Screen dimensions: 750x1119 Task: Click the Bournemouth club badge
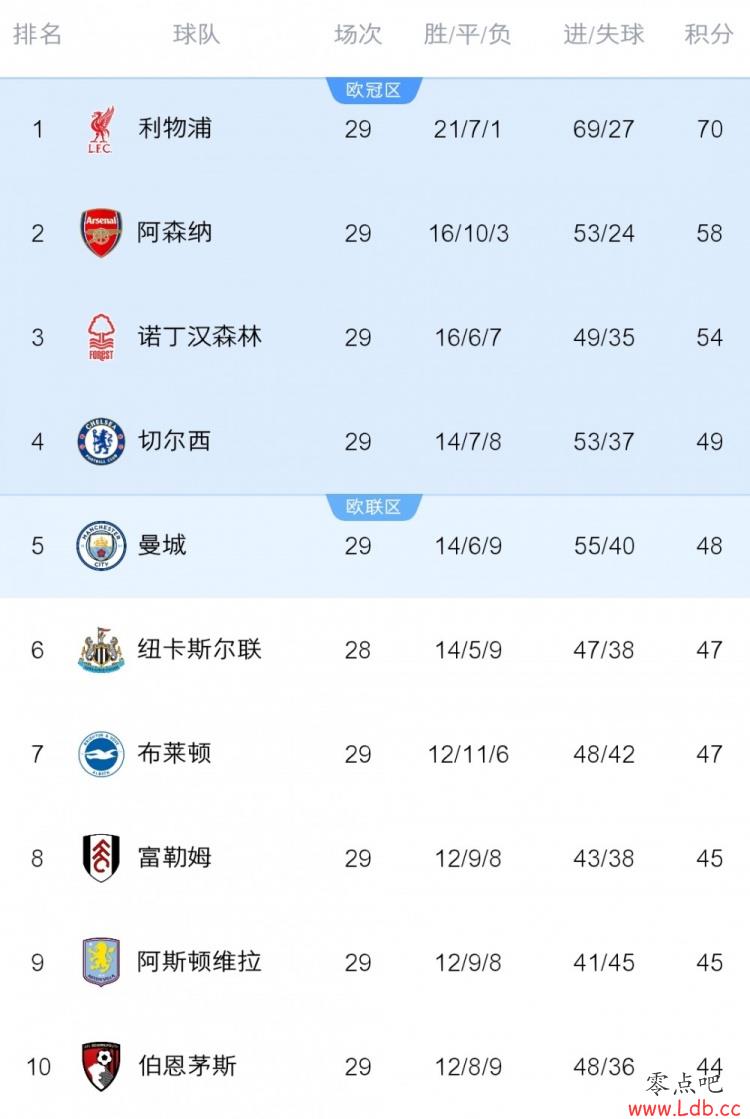tap(101, 1066)
